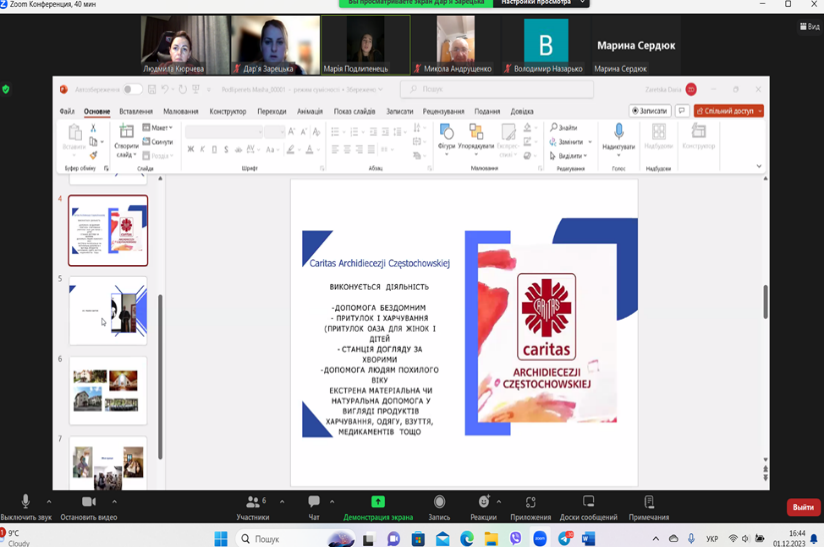Click the Фігури shapes icon in ribbon

pos(446,134)
